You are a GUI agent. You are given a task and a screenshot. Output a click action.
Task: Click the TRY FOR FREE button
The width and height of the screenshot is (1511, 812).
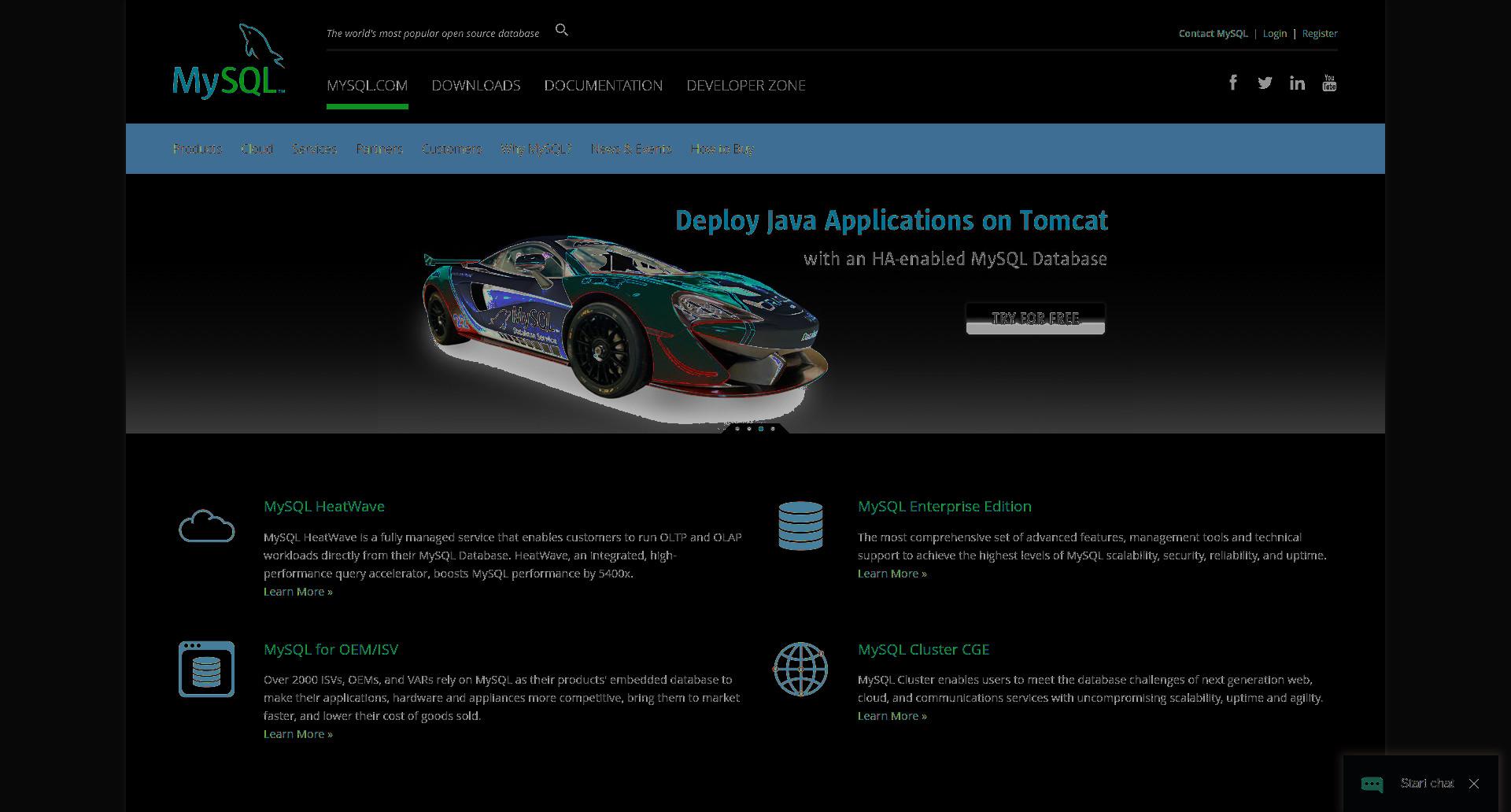1036,318
